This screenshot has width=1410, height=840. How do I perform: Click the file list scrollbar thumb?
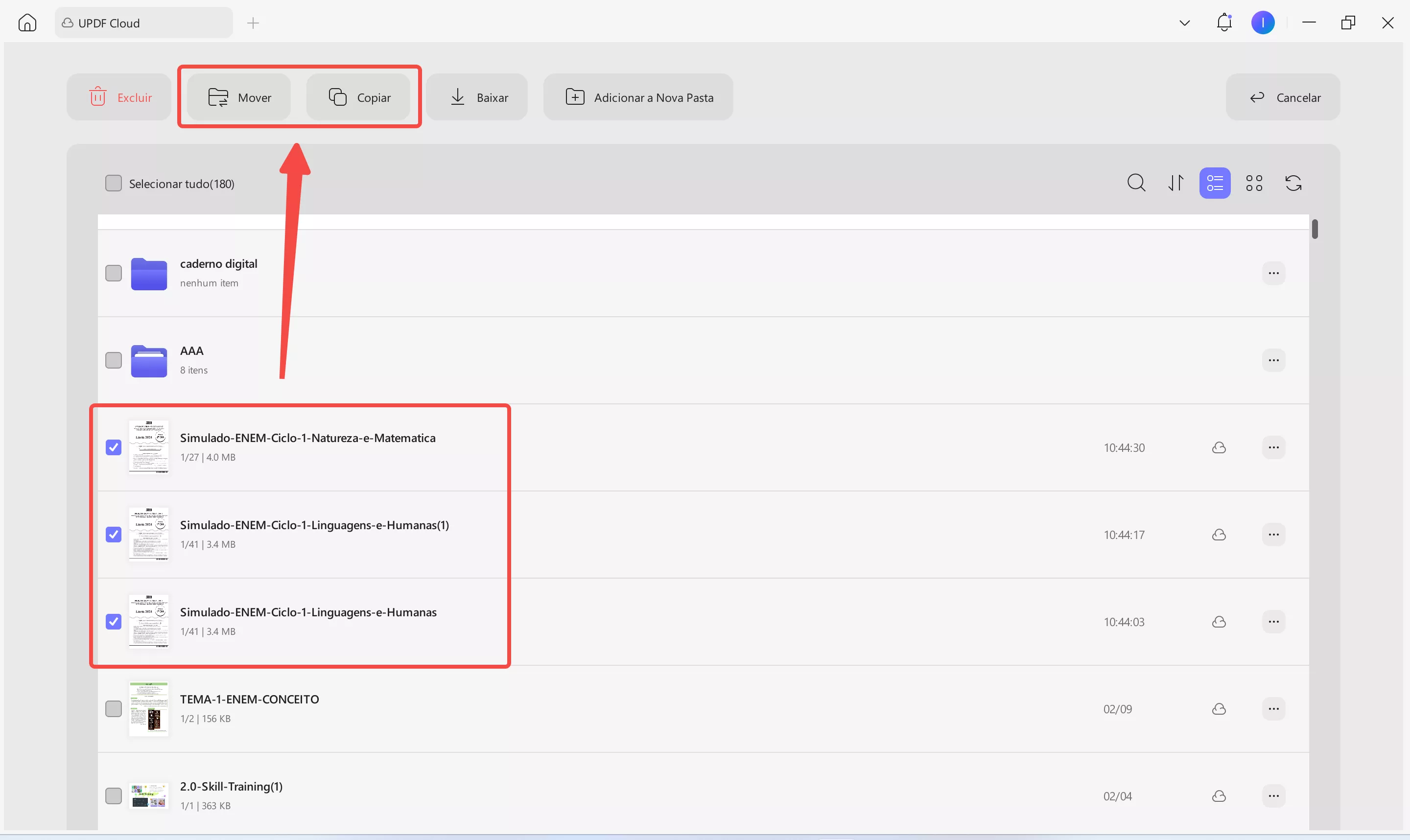(1315, 229)
